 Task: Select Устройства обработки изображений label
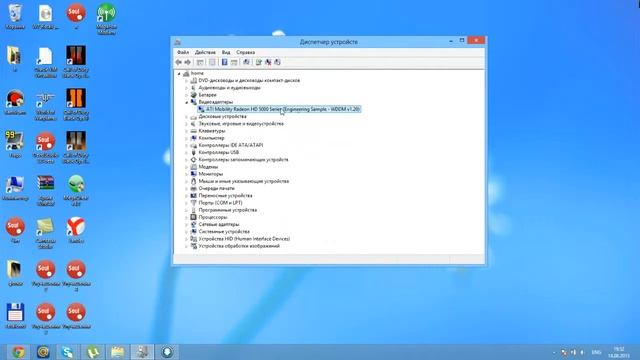239,246
